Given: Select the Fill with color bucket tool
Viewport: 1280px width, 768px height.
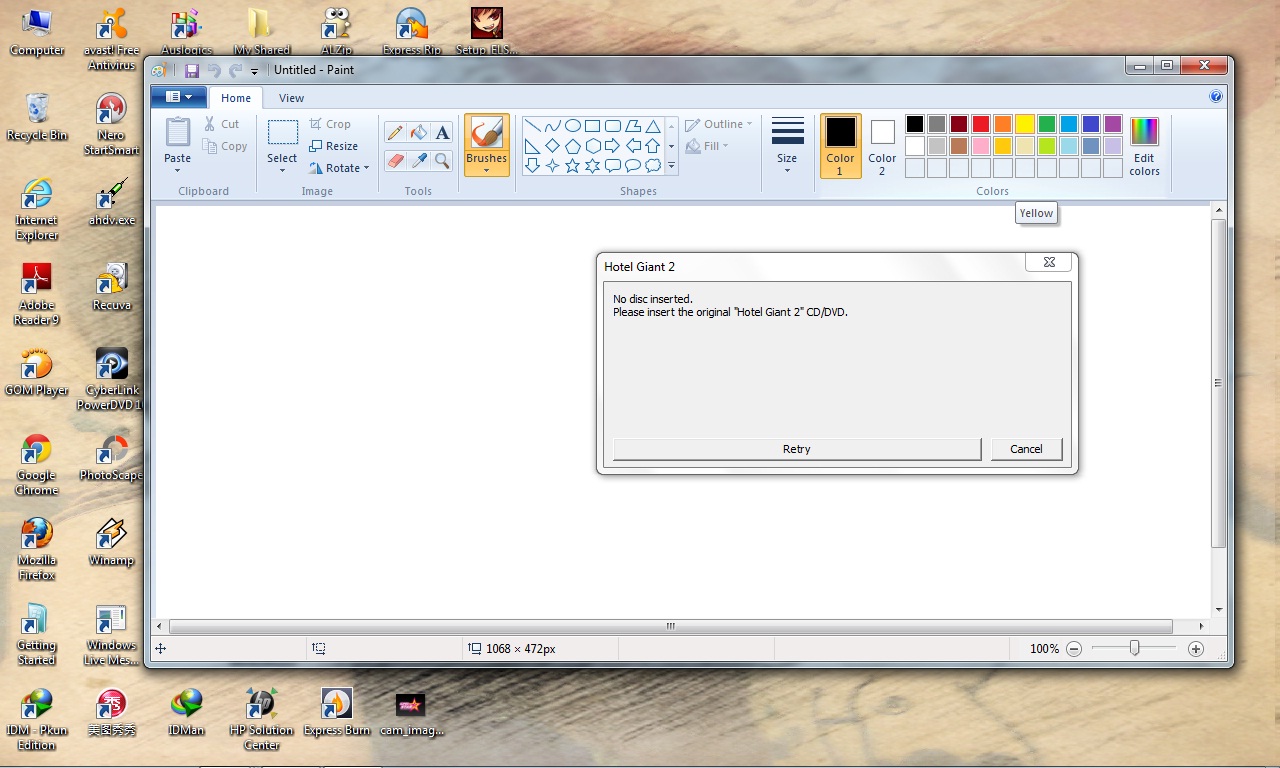Looking at the screenshot, I should 419,133.
